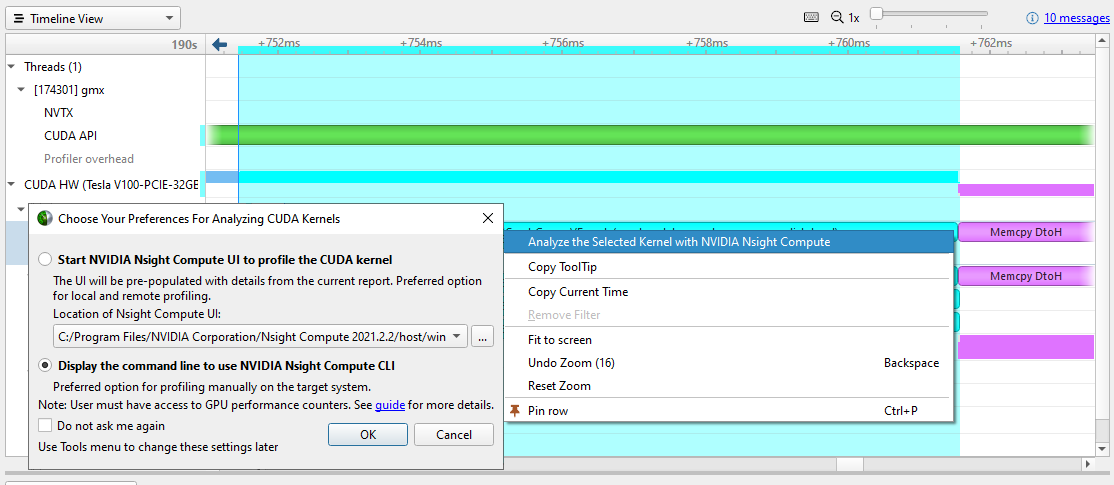Click the cyan CUDA HW kernel bar
The height and width of the screenshot is (485, 1114).
pyautogui.click(x=598, y=177)
